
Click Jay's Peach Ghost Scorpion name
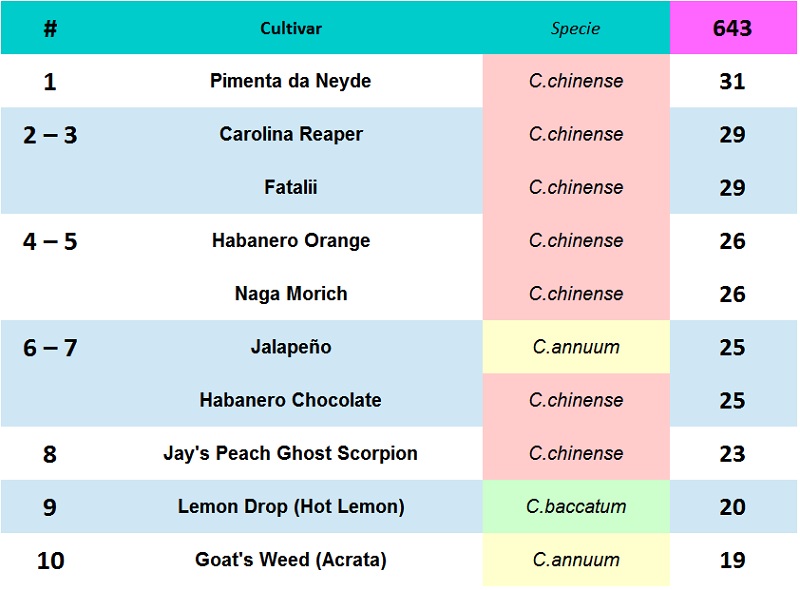(290, 453)
